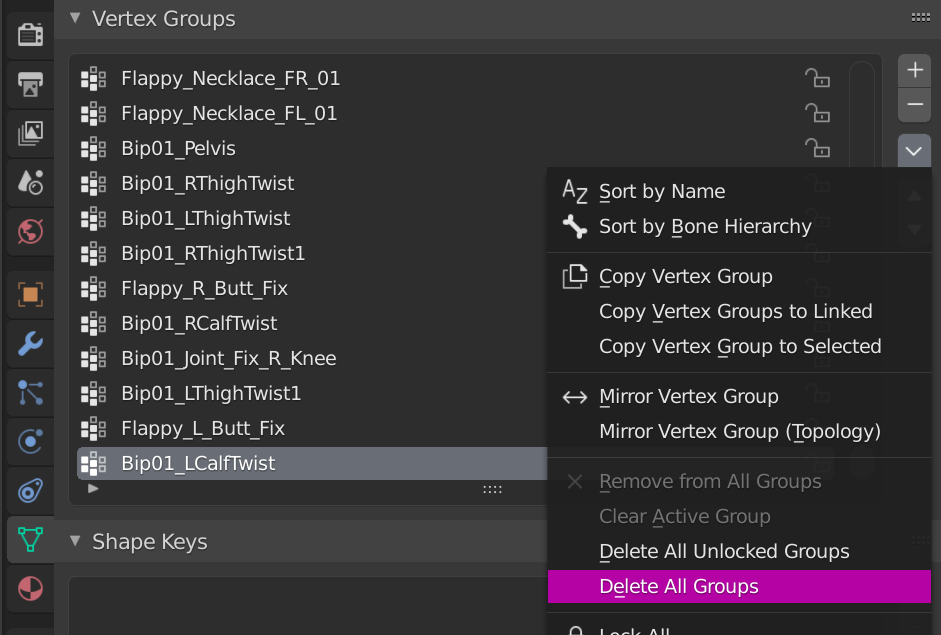
Task: Open the Output properties tab
Action: click(30, 83)
